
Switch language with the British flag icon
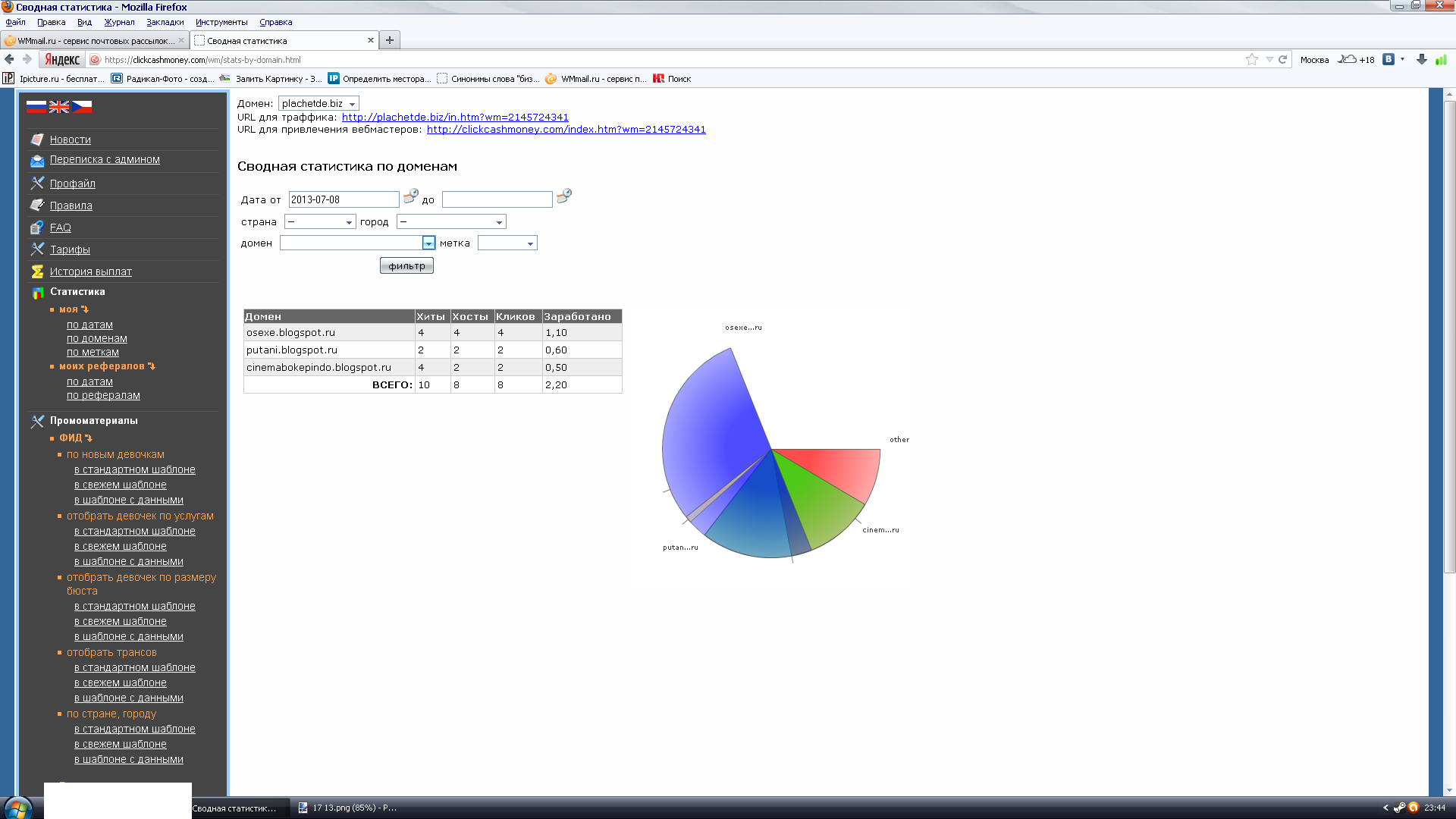[59, 107]
